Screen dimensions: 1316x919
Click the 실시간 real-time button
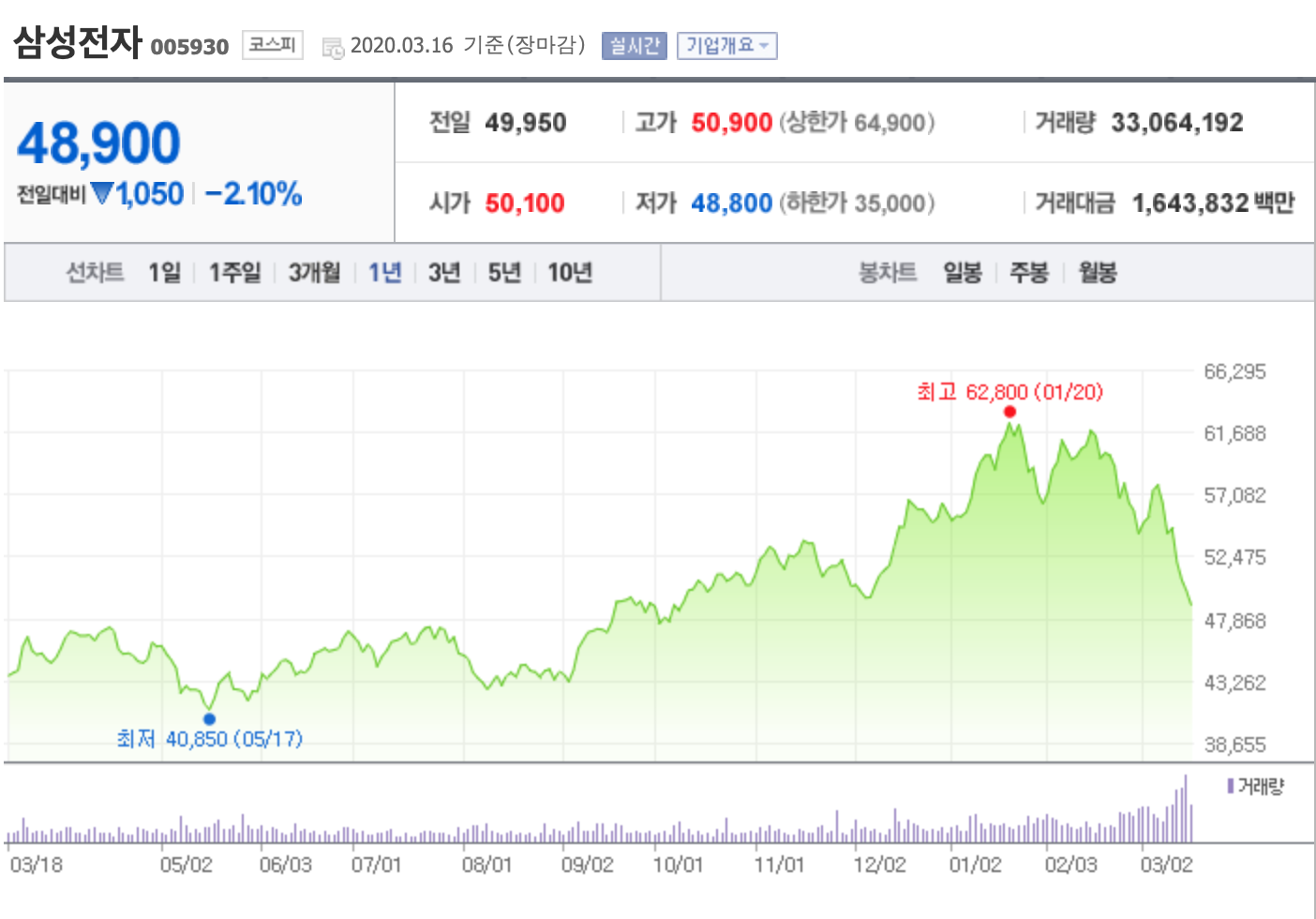click(635, 46)
